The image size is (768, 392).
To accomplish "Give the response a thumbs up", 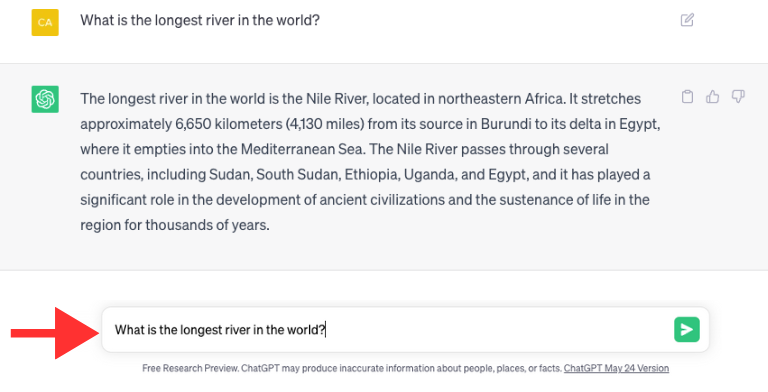I will (x=713, y=97).
